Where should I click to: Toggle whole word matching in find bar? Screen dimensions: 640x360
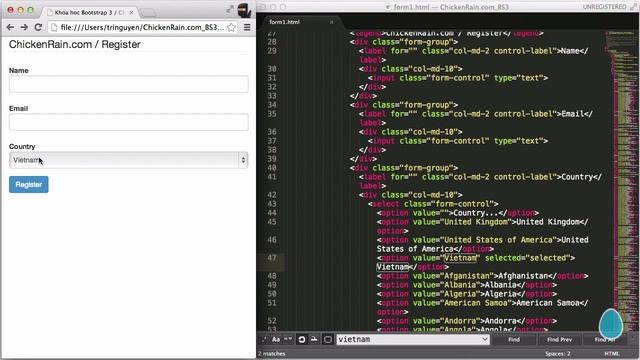[x=288, y=339]
